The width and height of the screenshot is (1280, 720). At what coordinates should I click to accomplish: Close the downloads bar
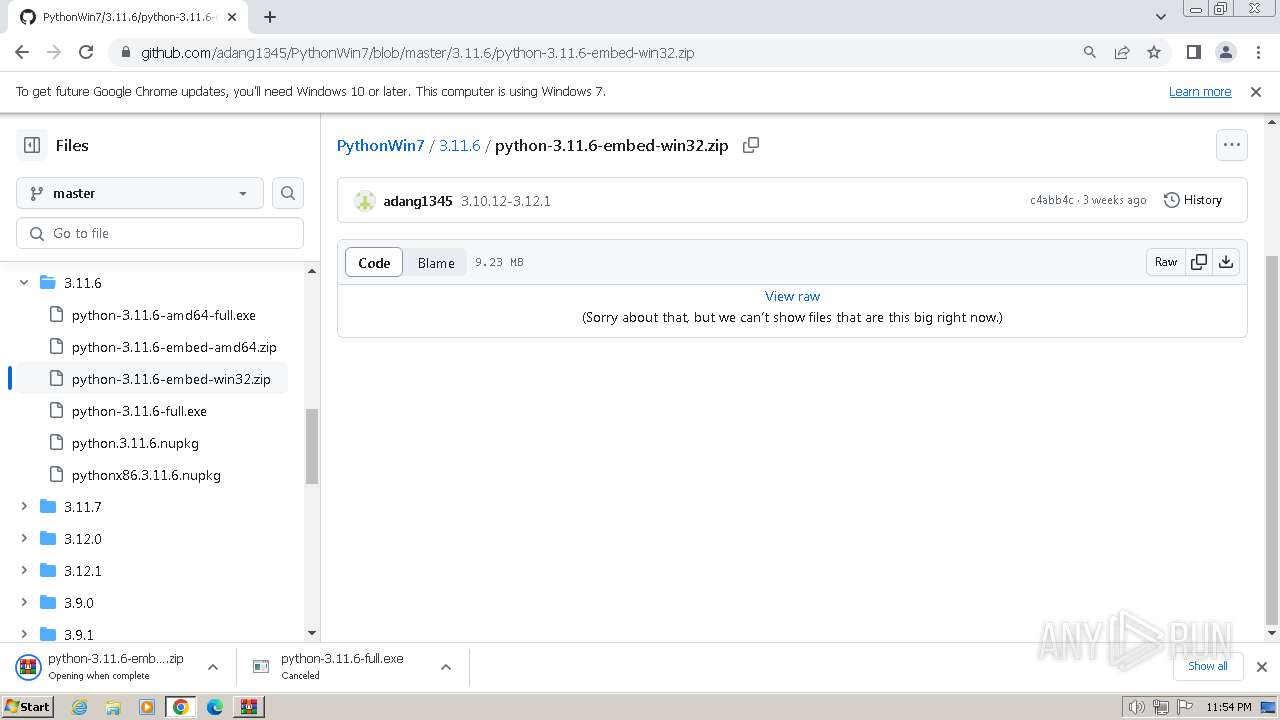coord(1262,667)
